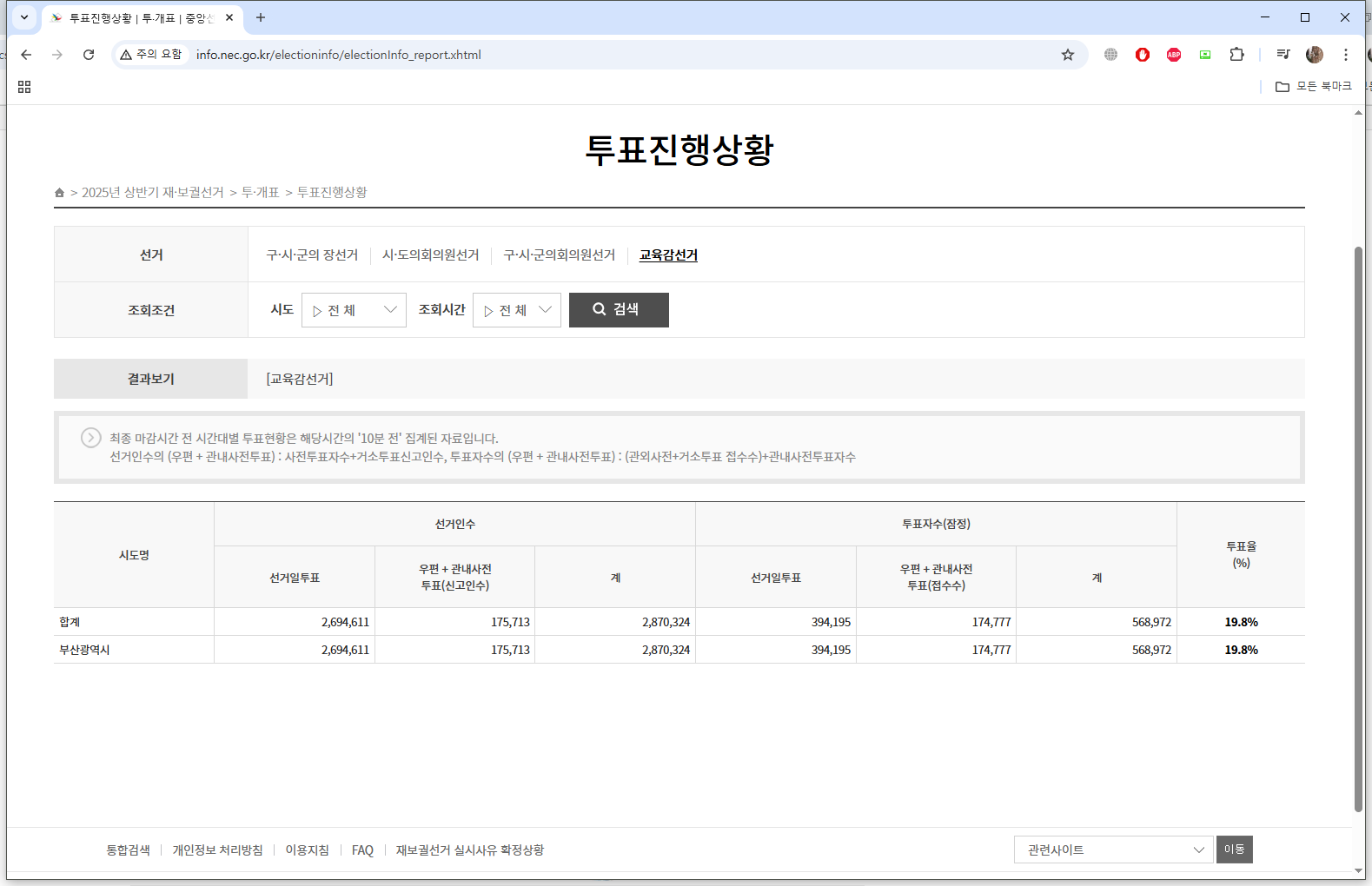1372x886 pixels.
Task: Switch to the 시·도의회의원선거 tab
Action: coord(430,255)
